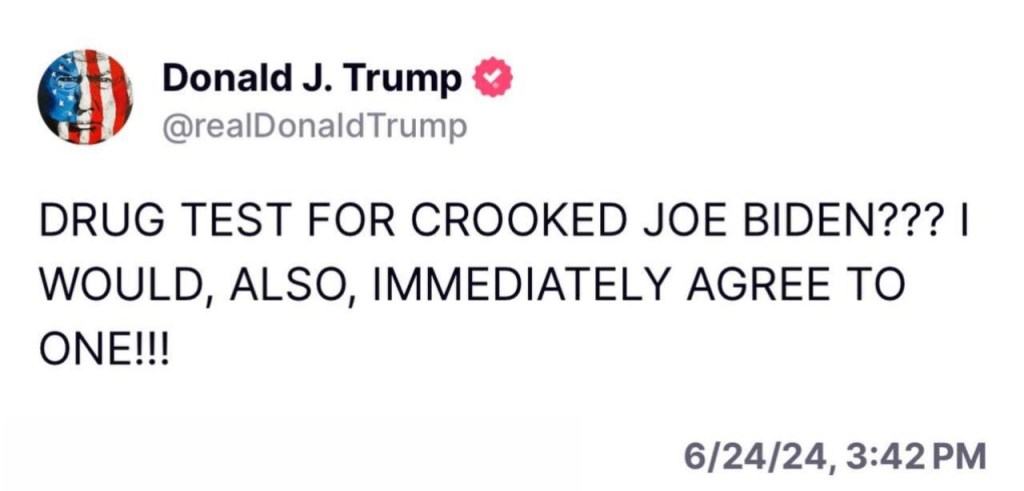The height and width of the screenshot is (491, 1024).
Task: Open the Donald J. Trump display name
Action: click(x=311, y=78)
